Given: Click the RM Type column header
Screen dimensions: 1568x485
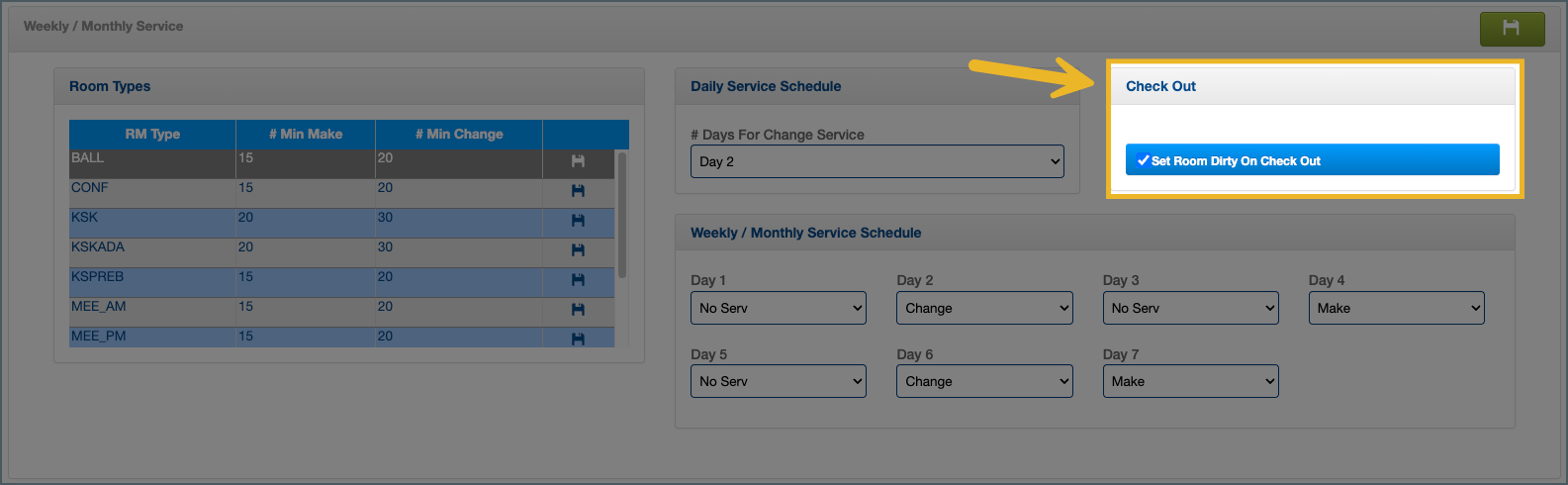Looking at the screenshot, I should (152, 134).
